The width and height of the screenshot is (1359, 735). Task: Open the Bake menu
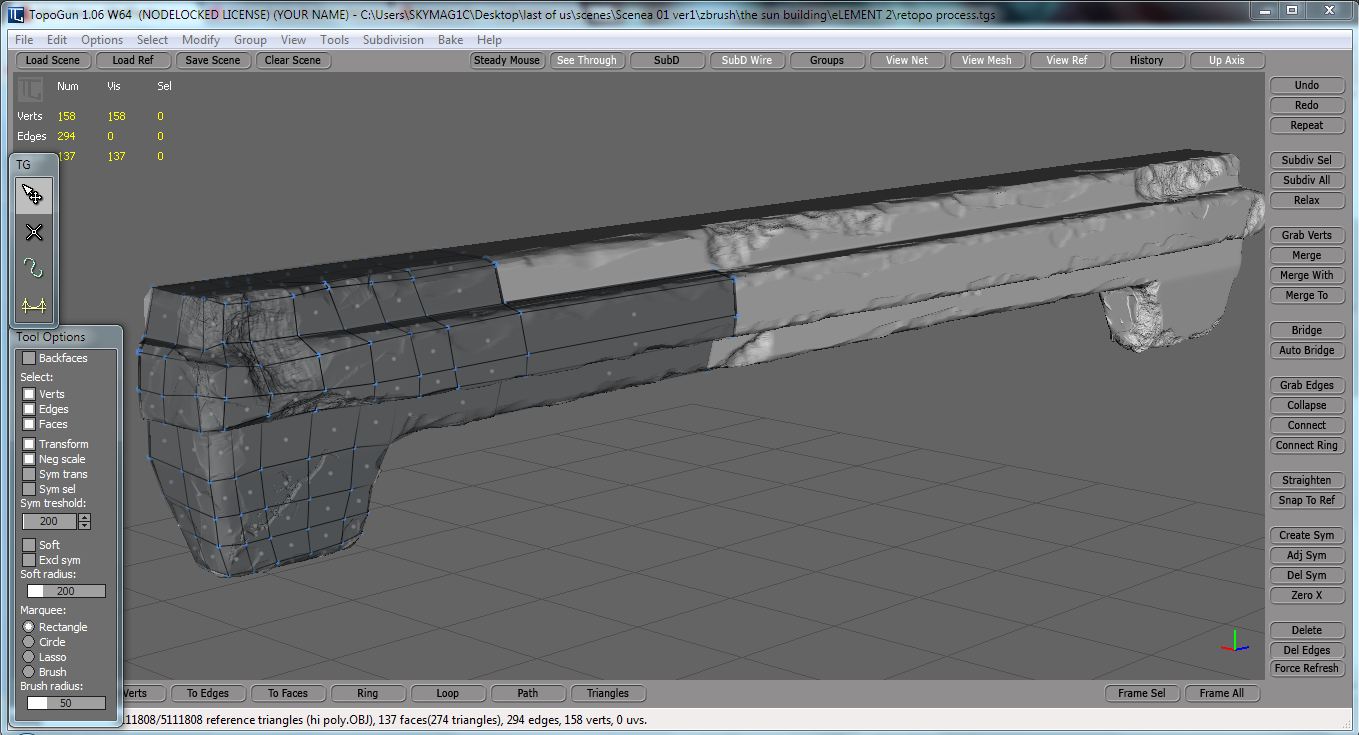(450, 40)
